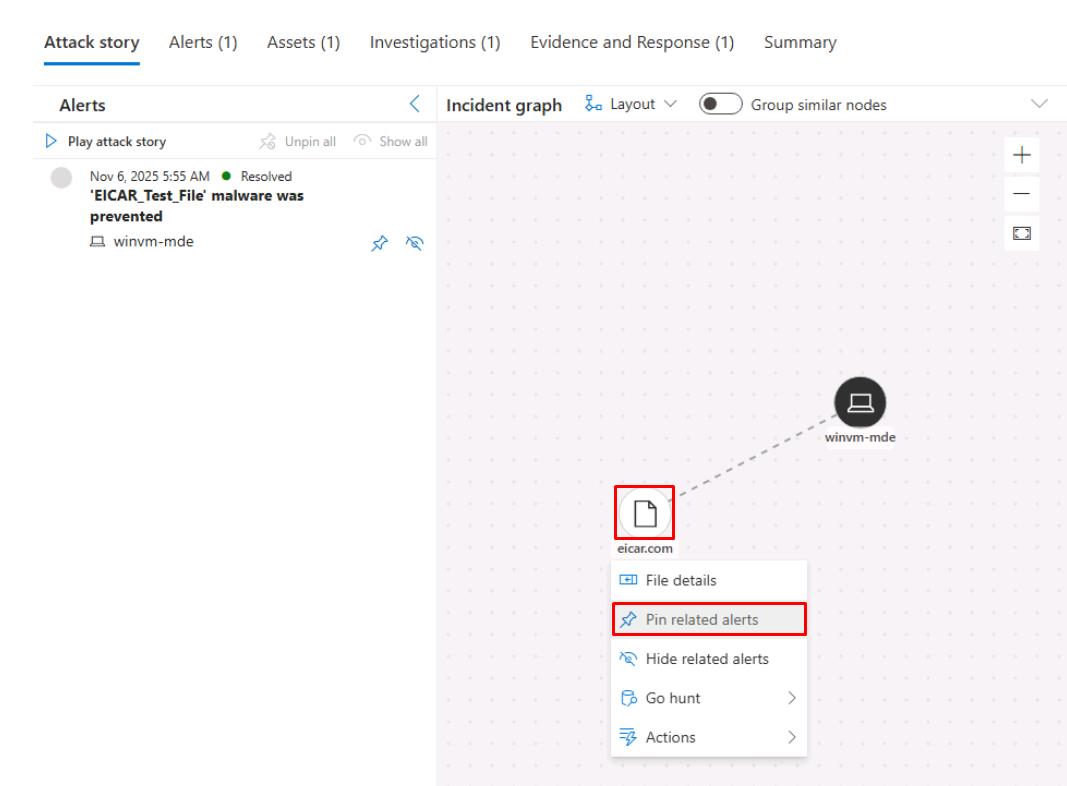Select the winvm-mde device node
The width and height of the screenshot is (1067, 786).
tap(860, 403)
